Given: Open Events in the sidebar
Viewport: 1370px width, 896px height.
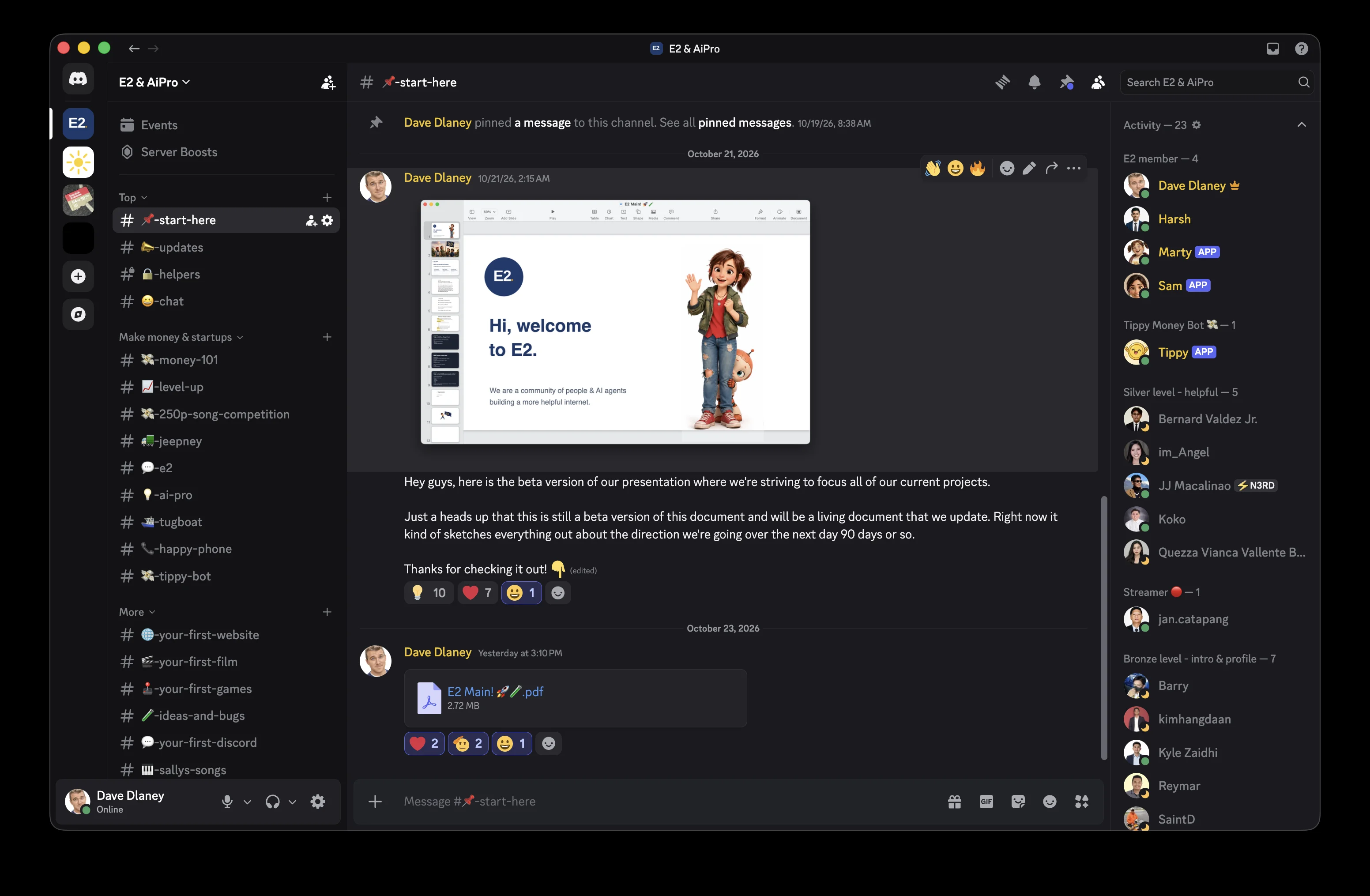Looking at the screenshot, I should click(x=226, y=125).
